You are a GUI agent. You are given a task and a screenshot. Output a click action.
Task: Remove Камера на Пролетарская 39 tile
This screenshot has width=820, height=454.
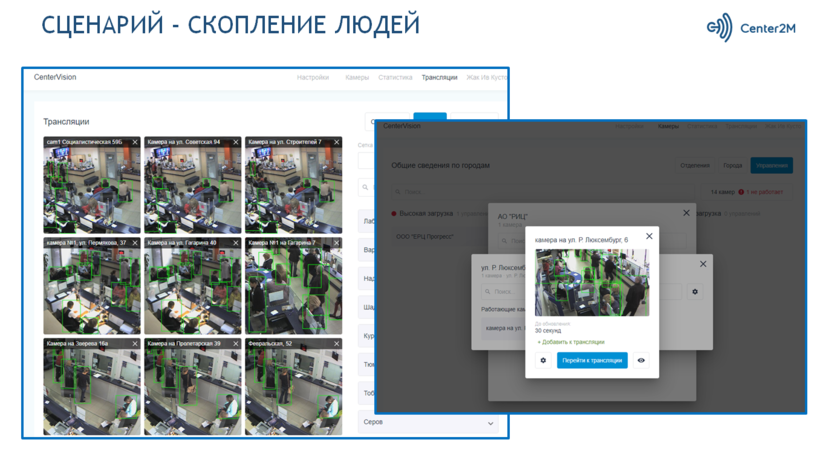(x=236, y=344)
